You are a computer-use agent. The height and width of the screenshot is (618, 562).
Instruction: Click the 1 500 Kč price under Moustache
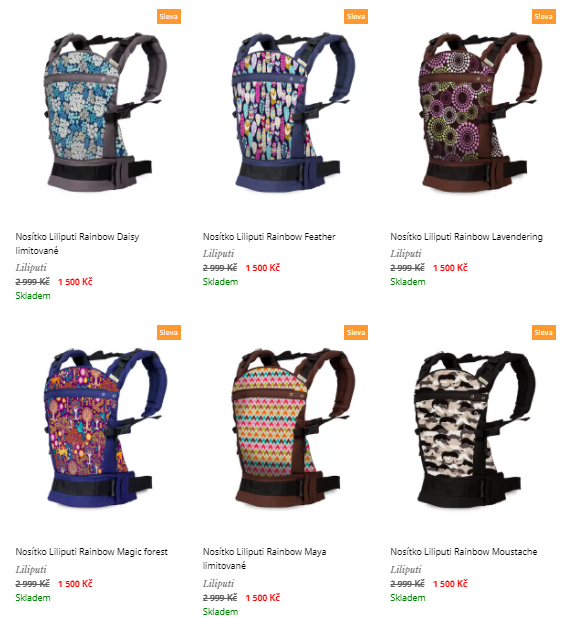point(450,584)
